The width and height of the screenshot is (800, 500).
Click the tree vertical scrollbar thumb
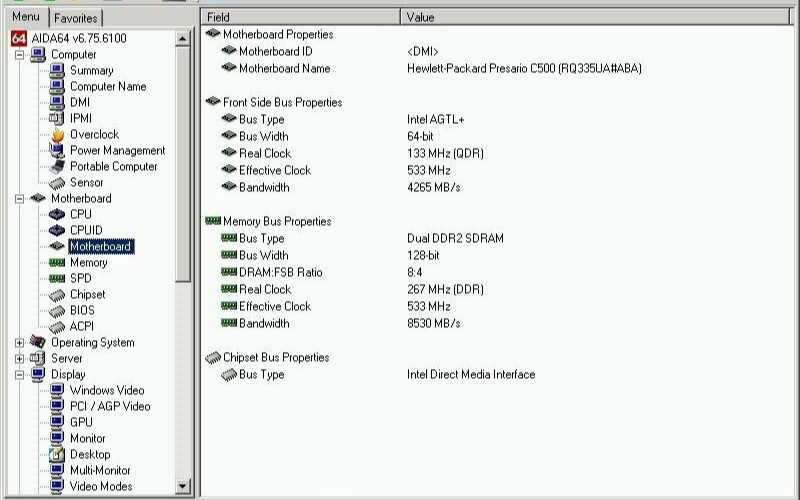click(182, 164)
